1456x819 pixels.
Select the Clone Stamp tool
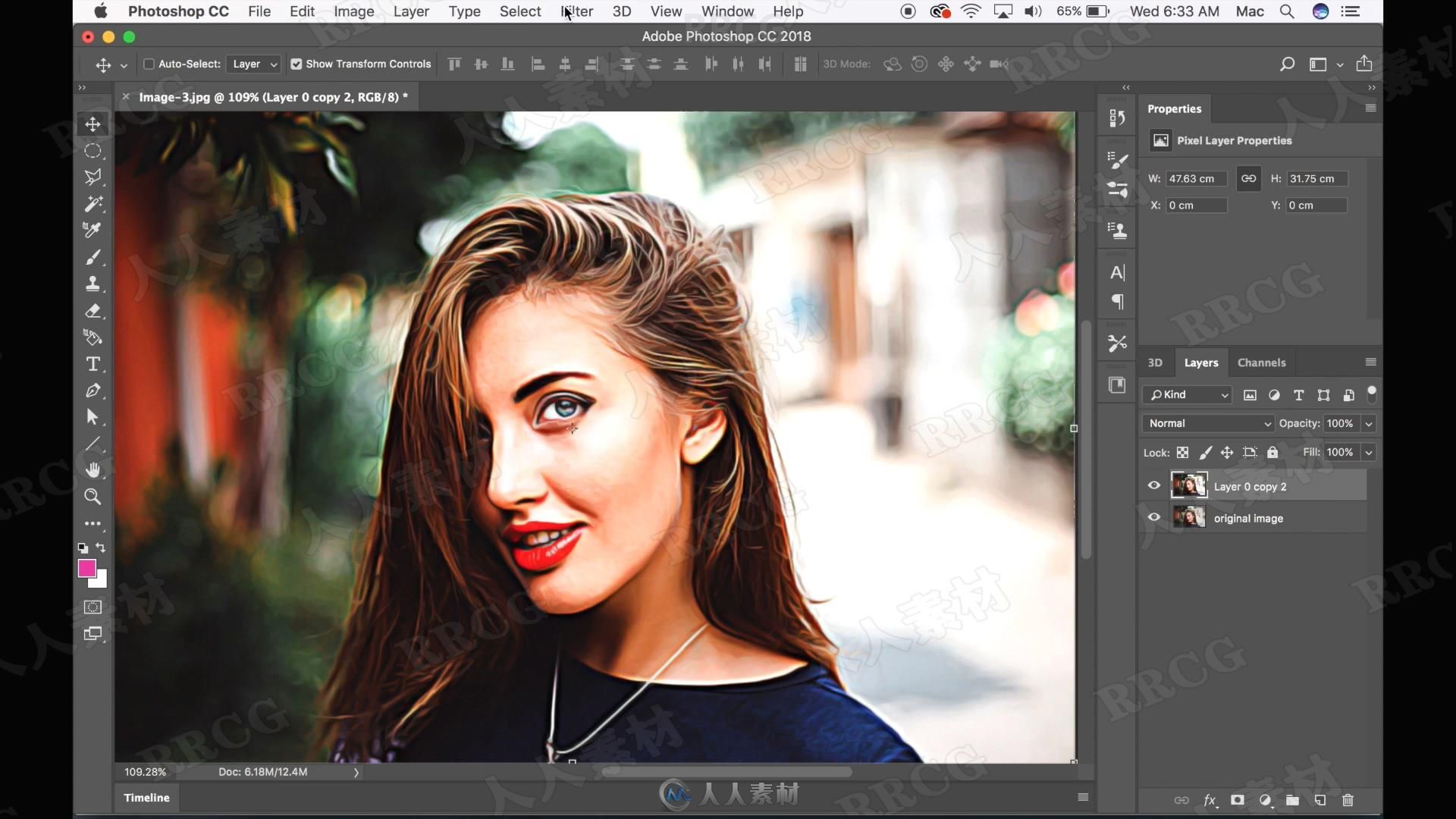[x=92, y=284]
